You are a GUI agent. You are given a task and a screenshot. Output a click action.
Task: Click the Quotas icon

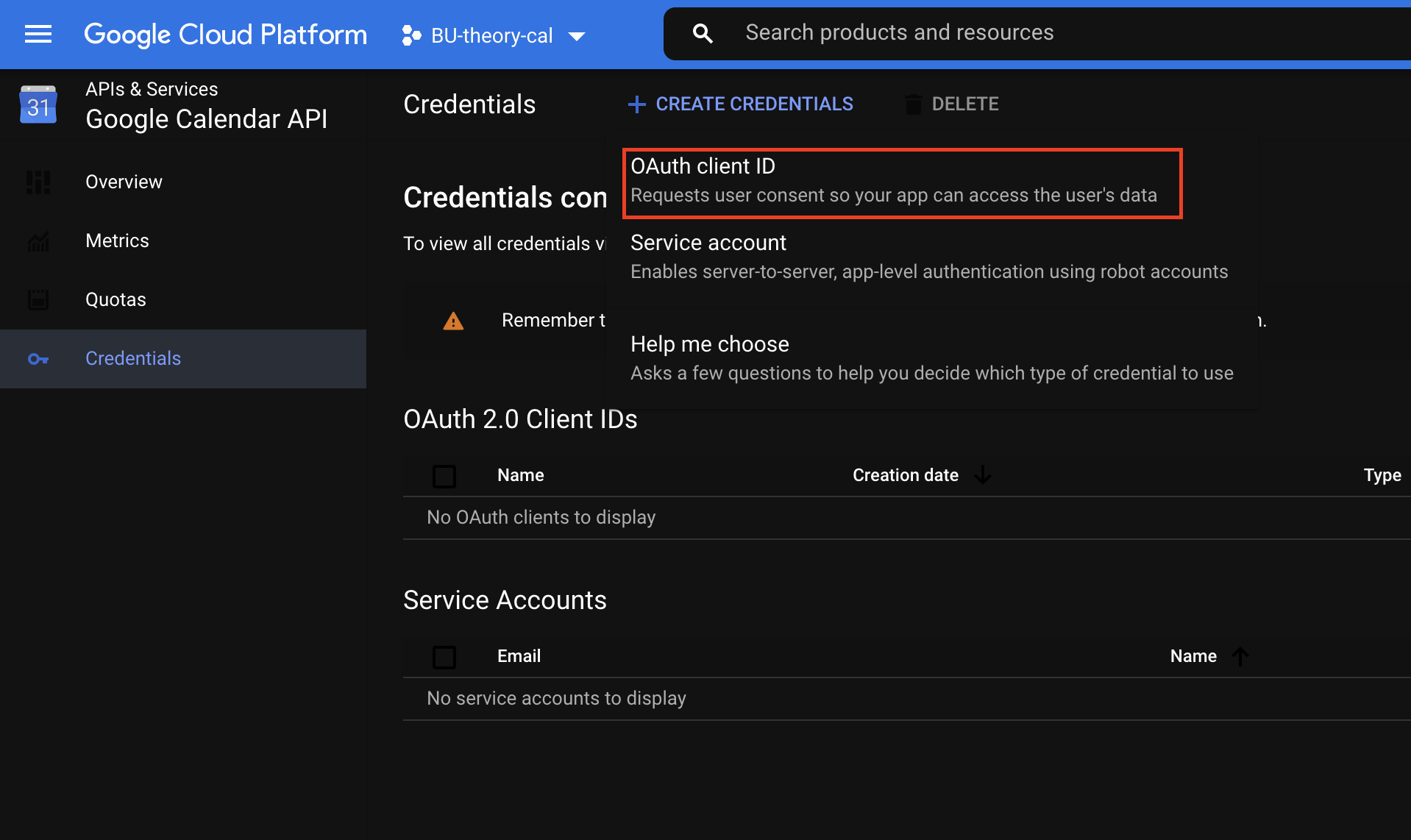38,299
